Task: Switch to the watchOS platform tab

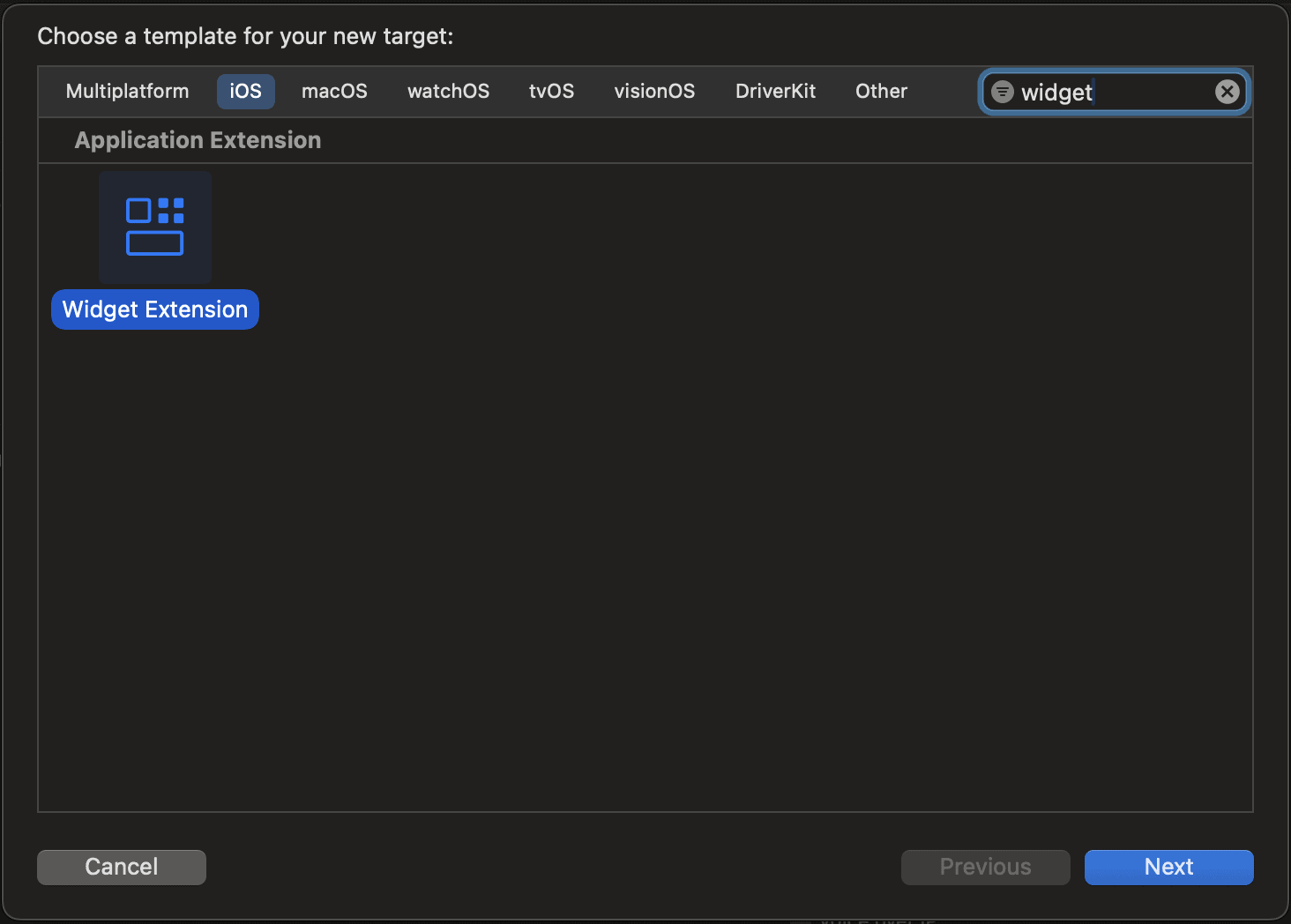Action: (448, 91)
